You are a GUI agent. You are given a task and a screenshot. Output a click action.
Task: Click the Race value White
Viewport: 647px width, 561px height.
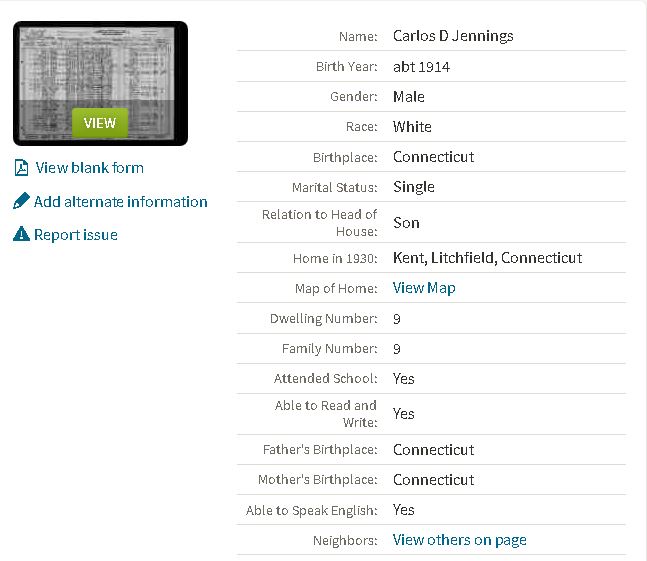pyautogui.click(x=412, y=127)
